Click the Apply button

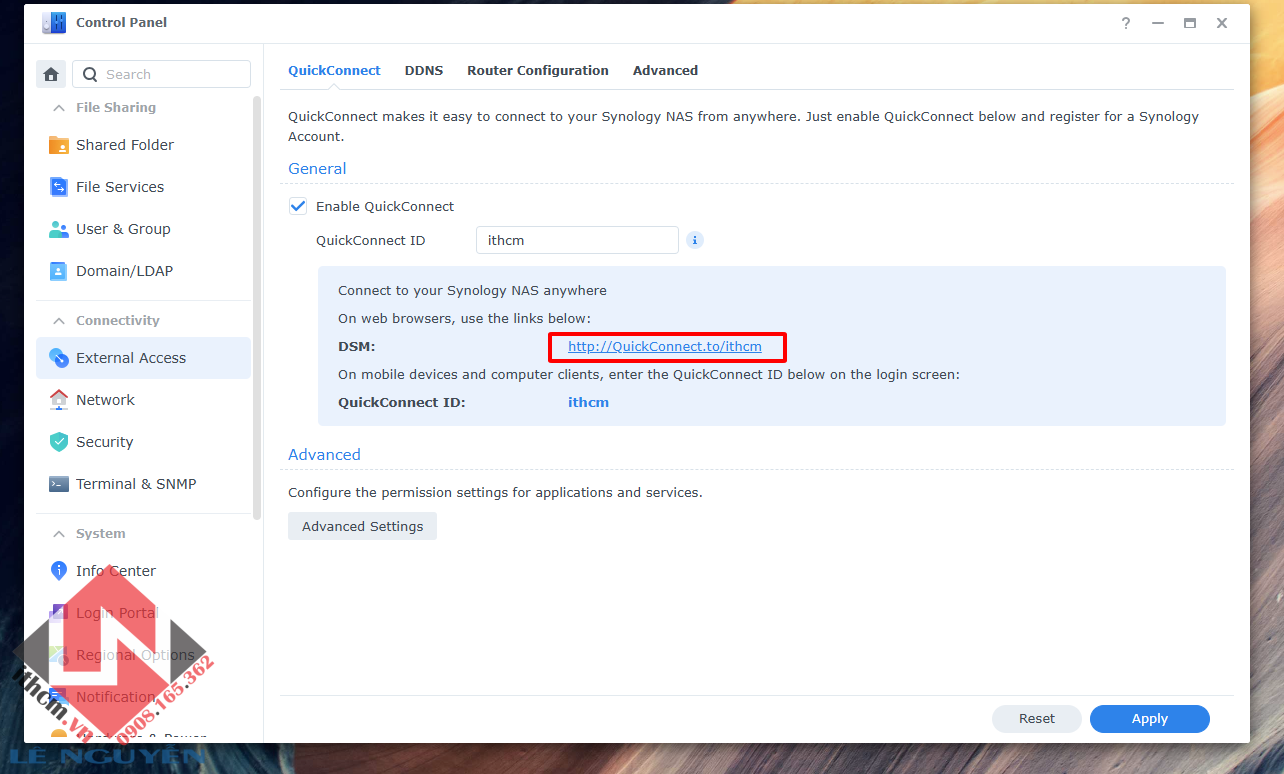[x=1149, y=719]
